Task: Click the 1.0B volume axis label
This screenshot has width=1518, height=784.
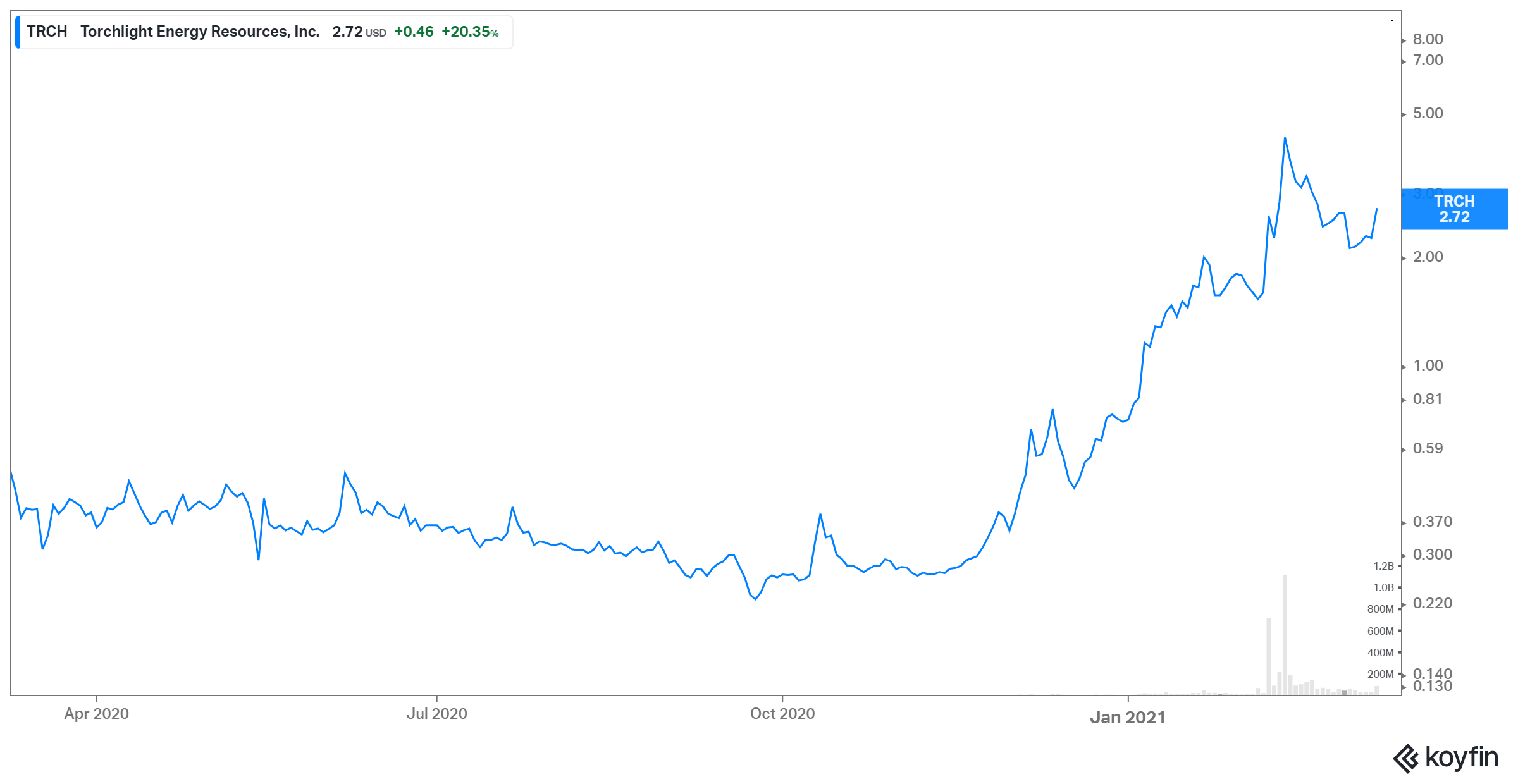Action: pos(1383,587)
